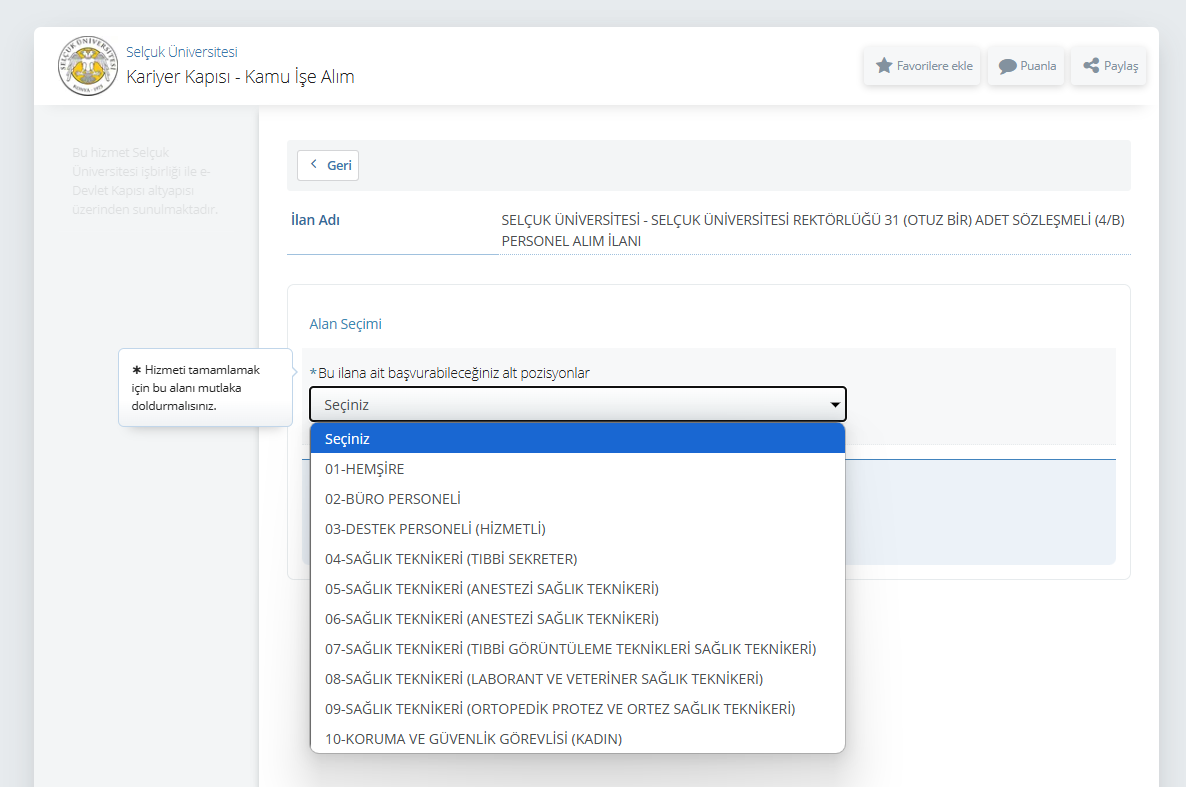Click the star icon in Favorilere ekle
This screenshot has width=1186, height=787.
(x=883, y=66)
